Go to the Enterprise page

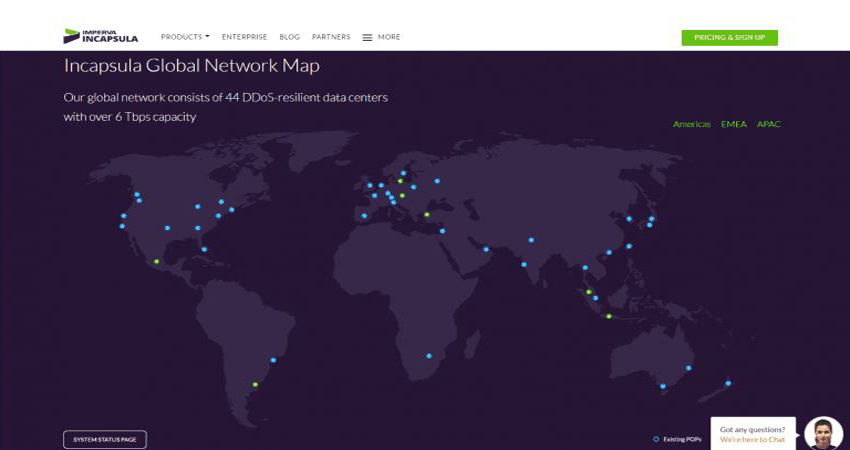244,37
